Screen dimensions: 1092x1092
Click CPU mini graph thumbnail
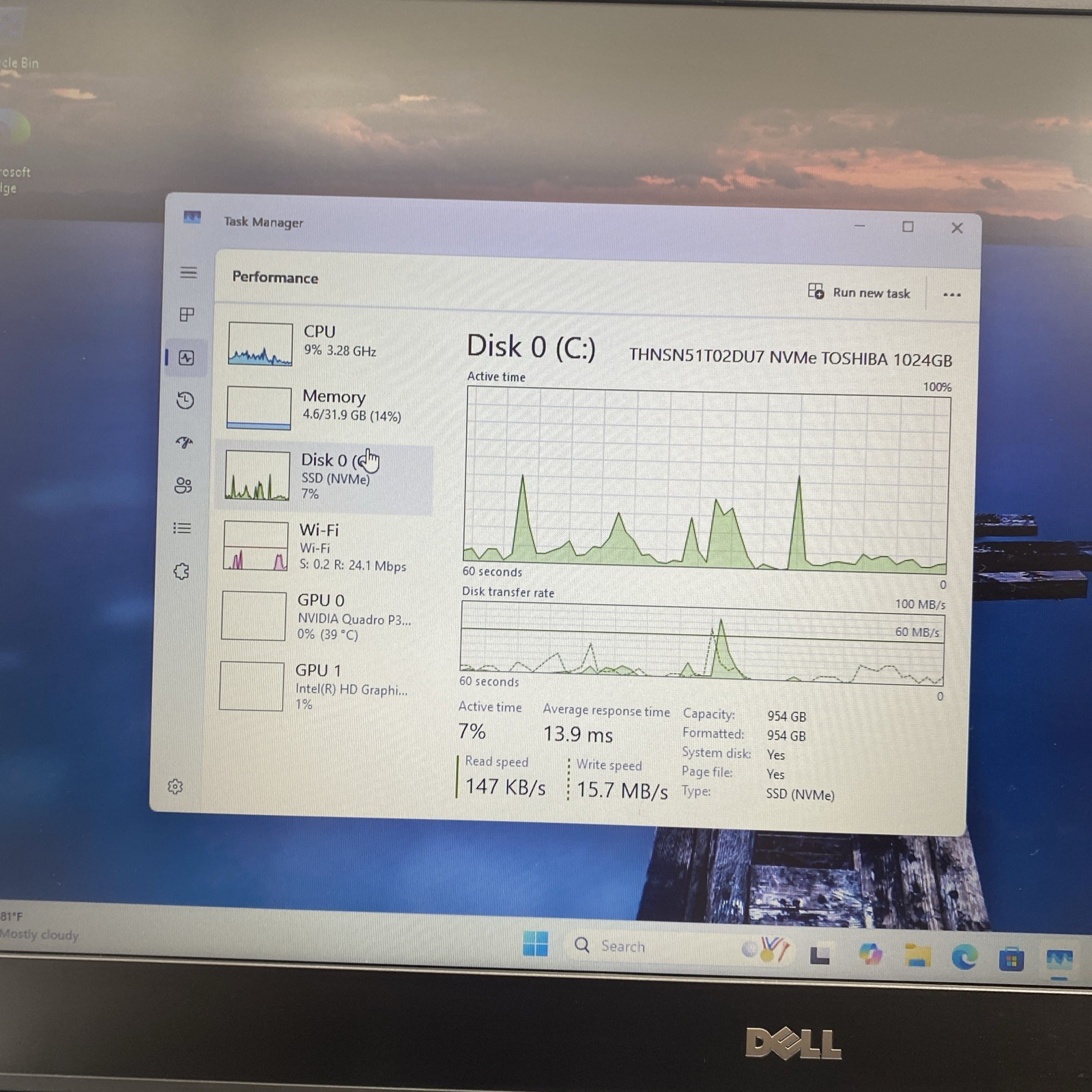click(x=260, y=344)
